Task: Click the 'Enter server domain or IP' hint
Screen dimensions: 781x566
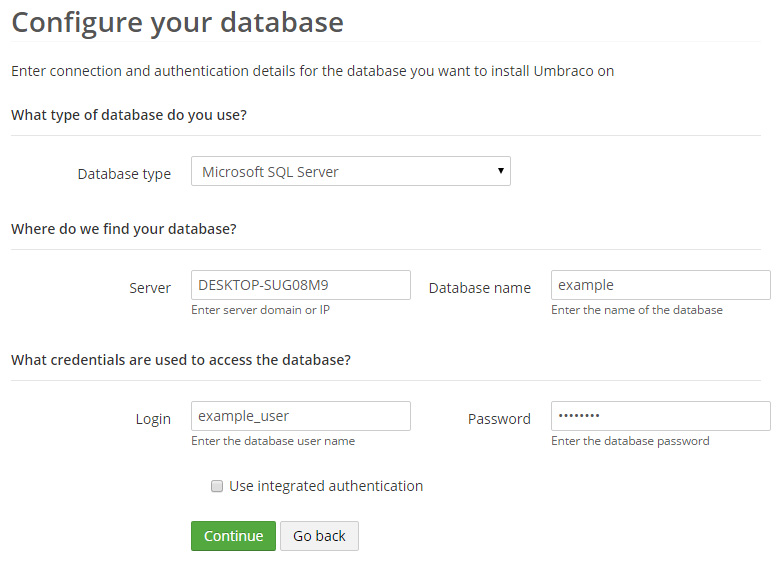Action: tap(260, 310)
